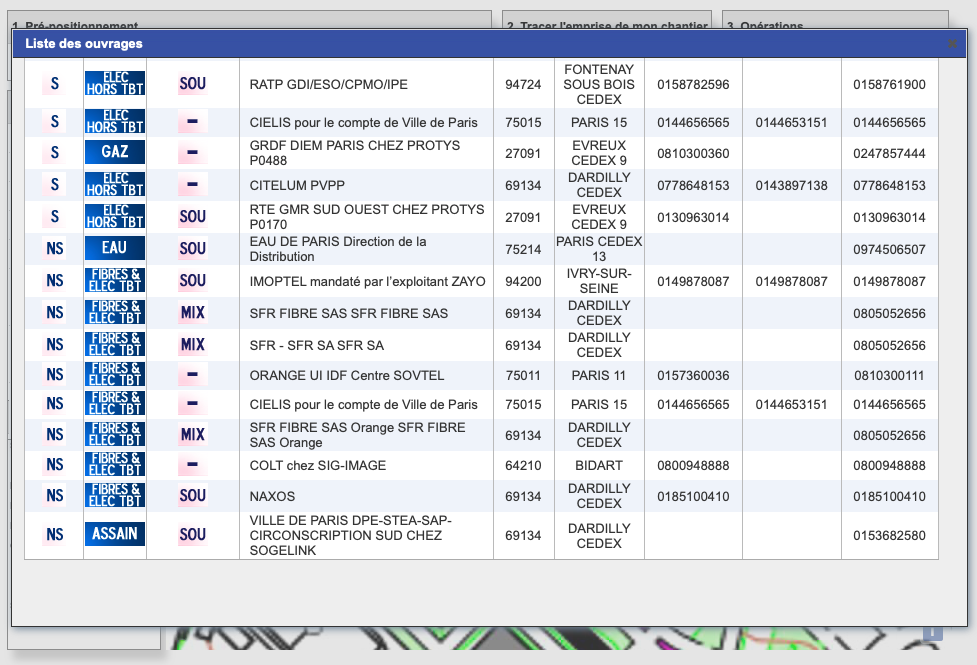Viewport: 977px width, 665px height.
Task: Select IMOPTEL mandaté par l'exploitant ZAYO cell
Action: [x=367, y=282]
